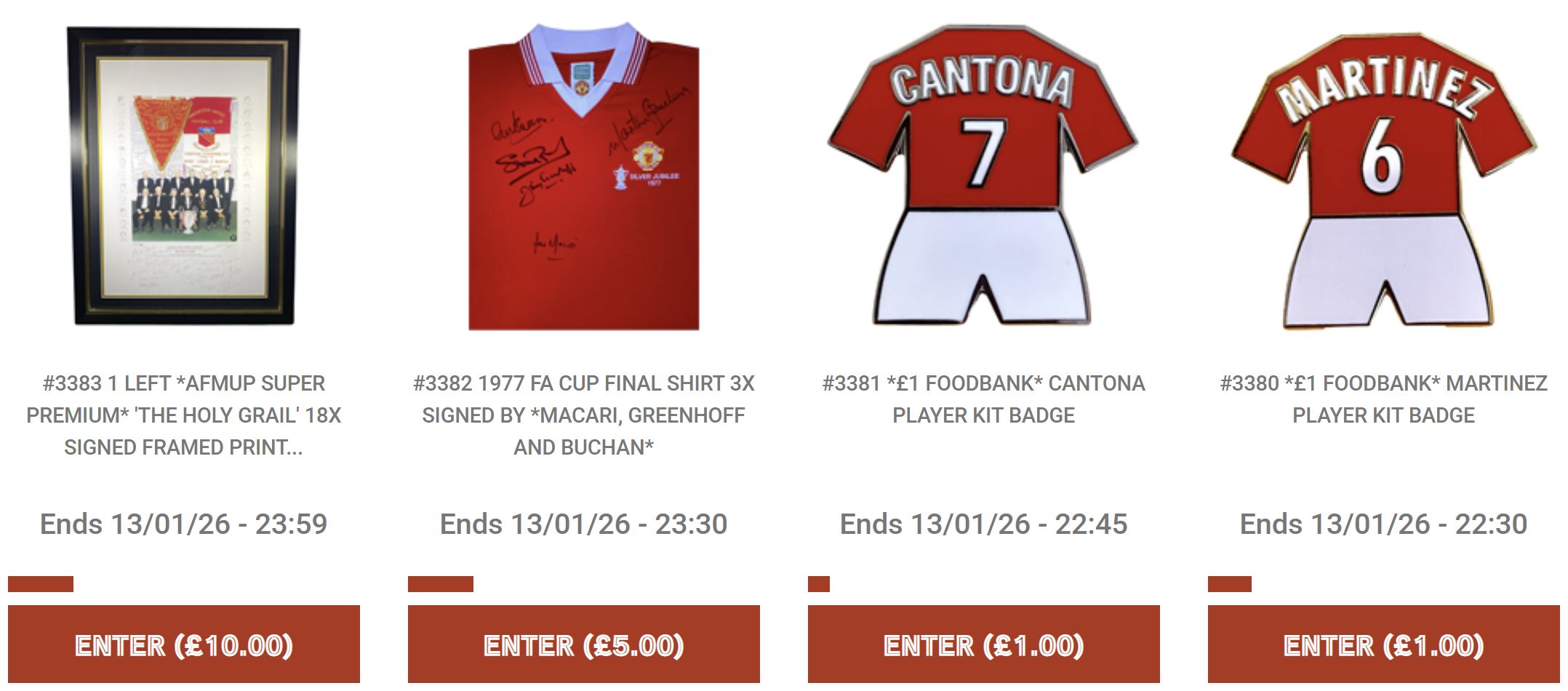Select ENTER (£1.00) under Martinez badge

pos(1384,644)
